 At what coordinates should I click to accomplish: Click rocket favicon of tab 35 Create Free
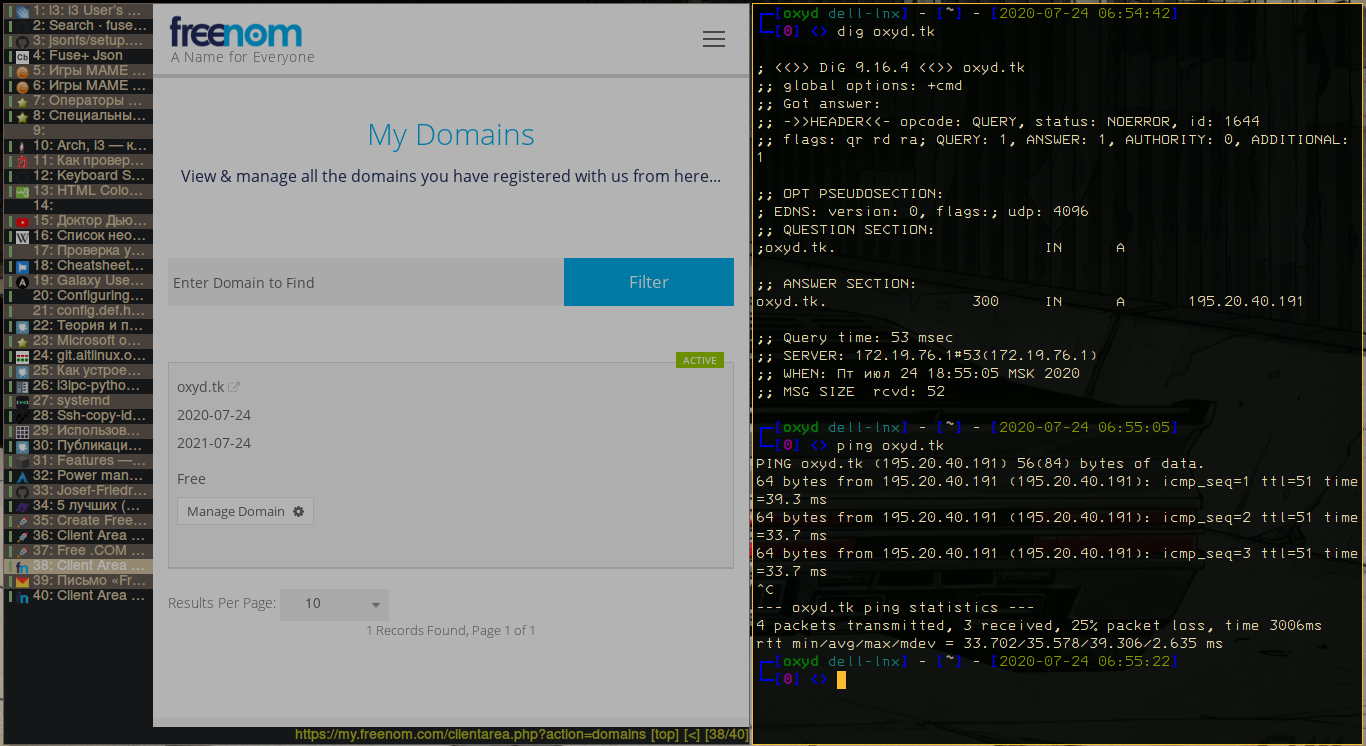(x=22, y=521)
